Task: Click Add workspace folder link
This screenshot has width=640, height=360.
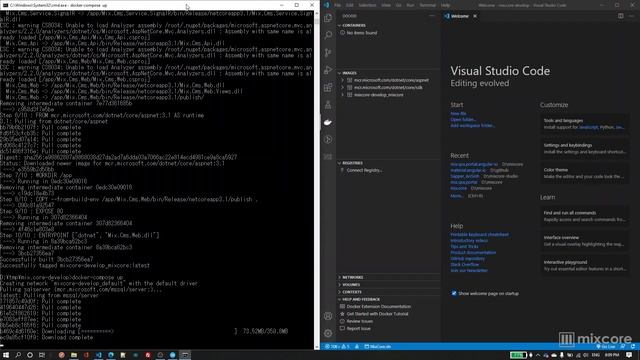Action: coord(472,126)
